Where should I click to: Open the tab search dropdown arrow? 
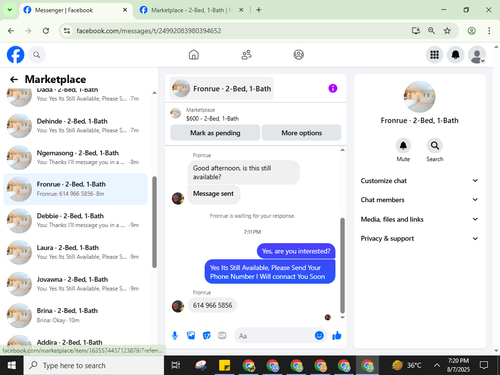click(10, 10)
